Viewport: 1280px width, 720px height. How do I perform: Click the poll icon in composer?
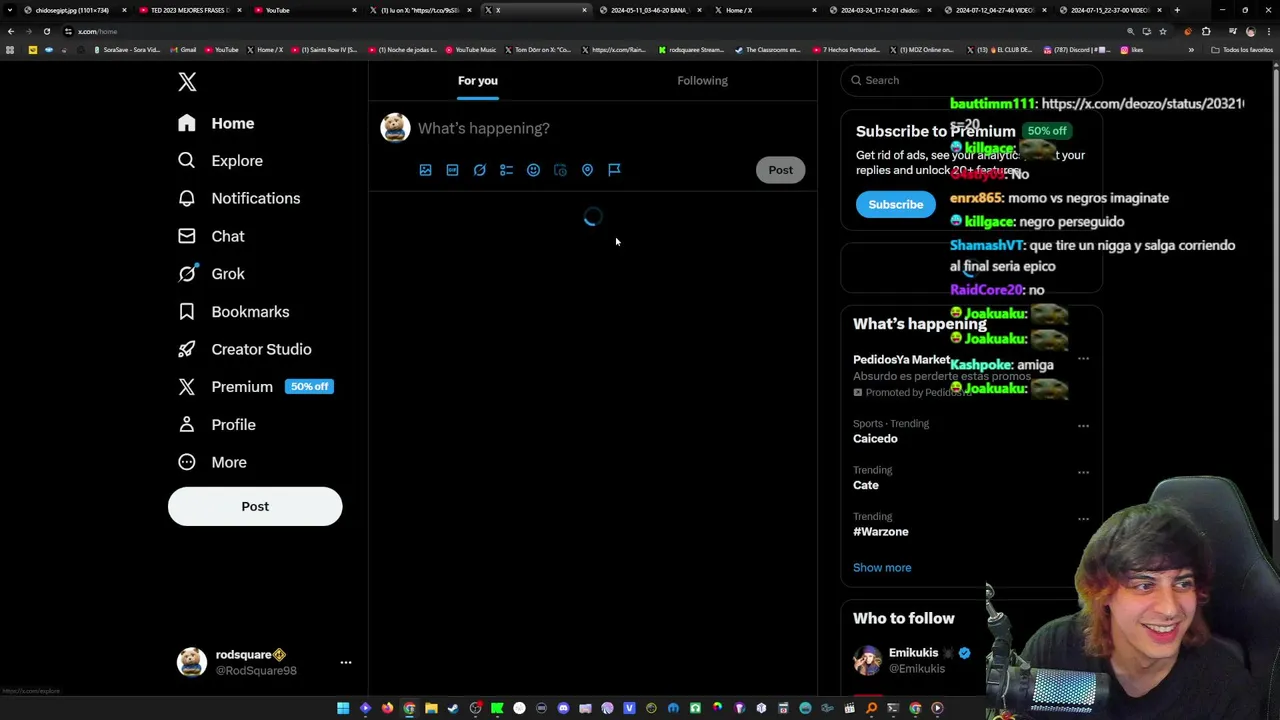click(506, 170)
